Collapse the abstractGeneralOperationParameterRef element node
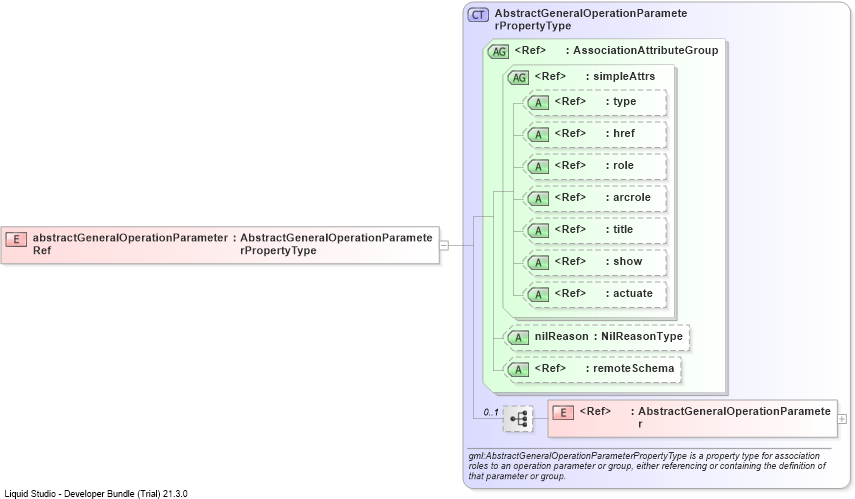Viewport: 855px width, 499px height. click(x=444, y=245)
